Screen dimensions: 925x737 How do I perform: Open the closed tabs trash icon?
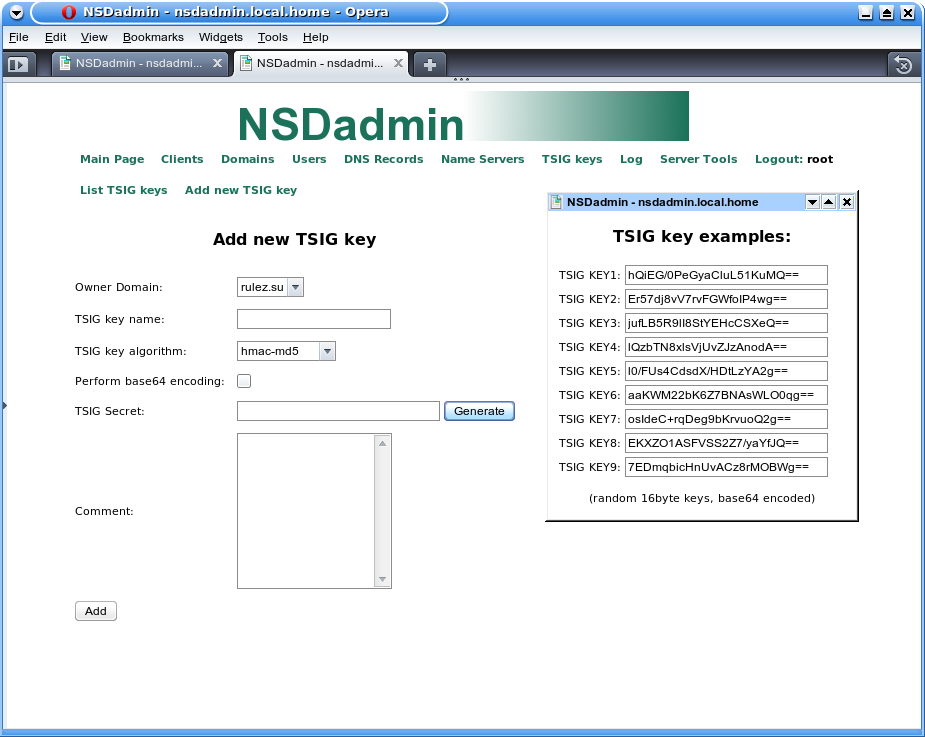coord(902,64)
